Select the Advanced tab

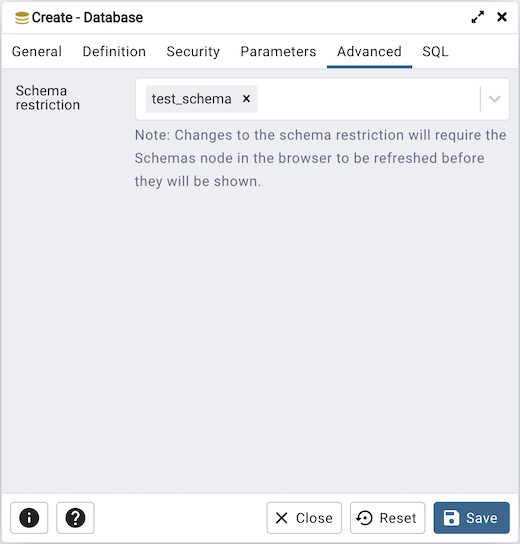coord(369,51)
